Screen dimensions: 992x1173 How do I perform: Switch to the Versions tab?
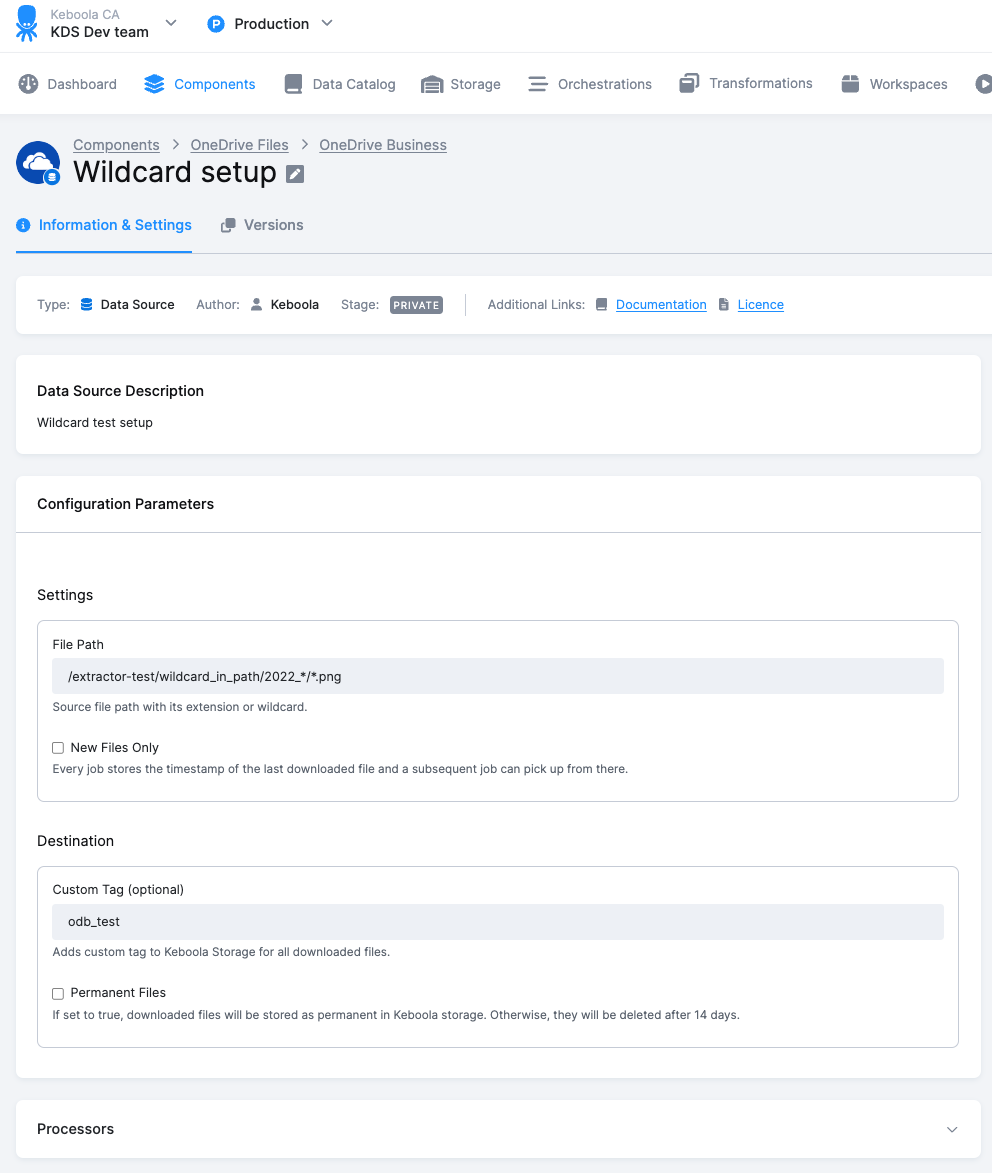262,225
